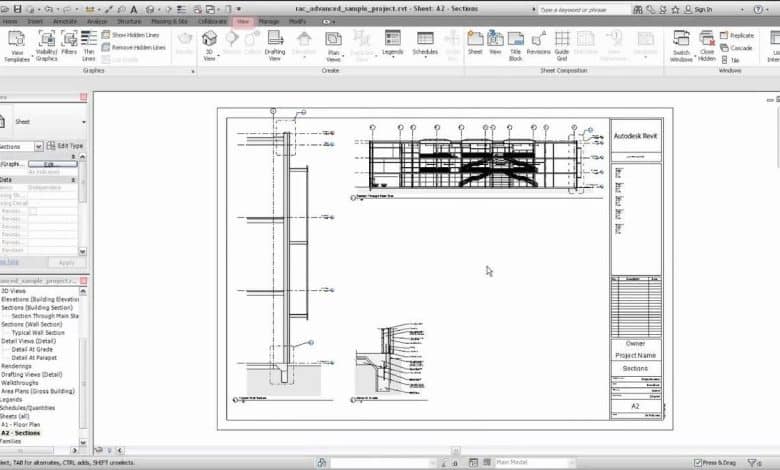Toggle Thin Lines display
Screen dimensions: 780x470
click(x=89, y=45)
